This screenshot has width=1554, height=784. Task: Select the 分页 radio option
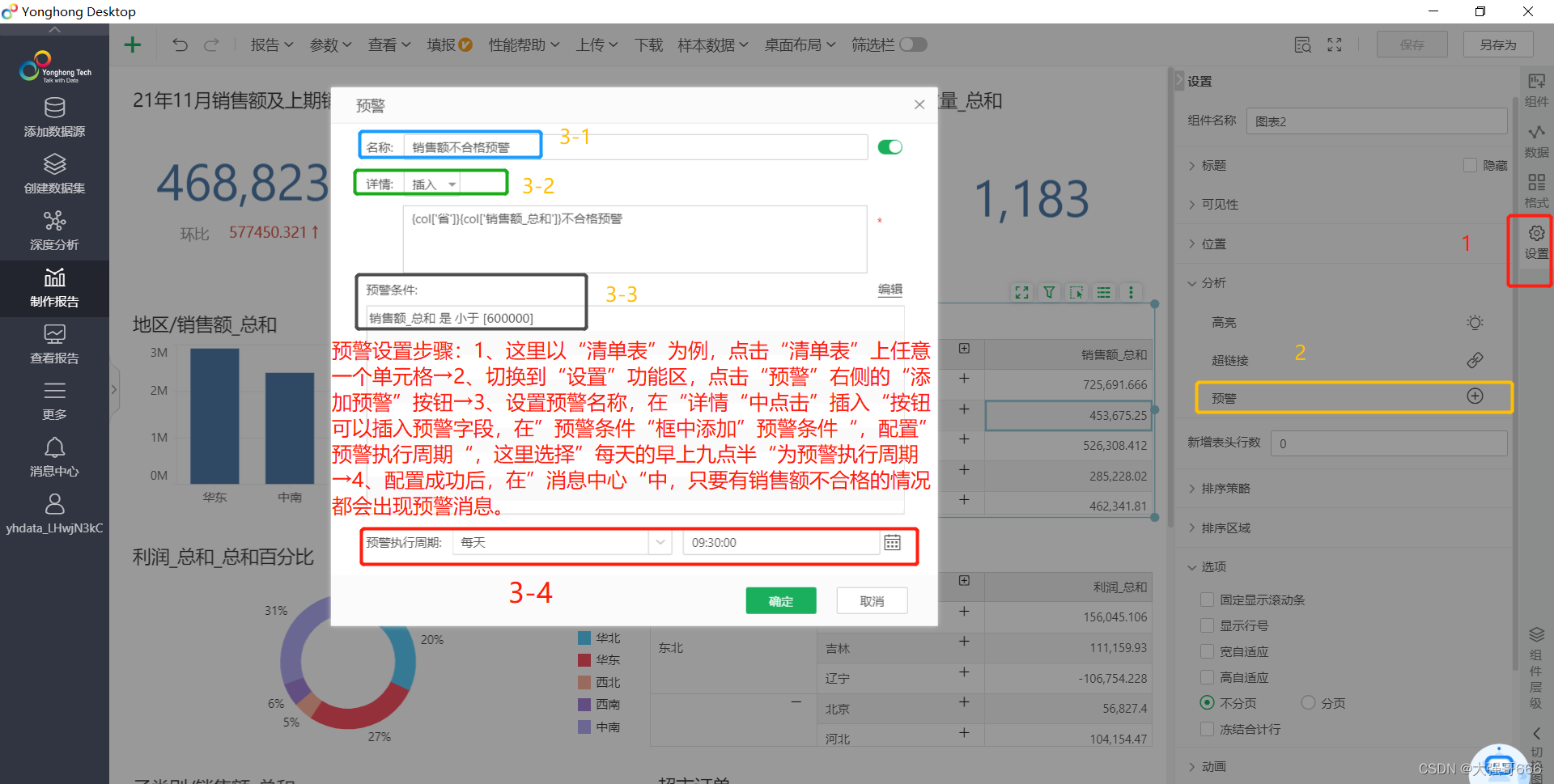pyautogui.click(x=1308, y=702)
